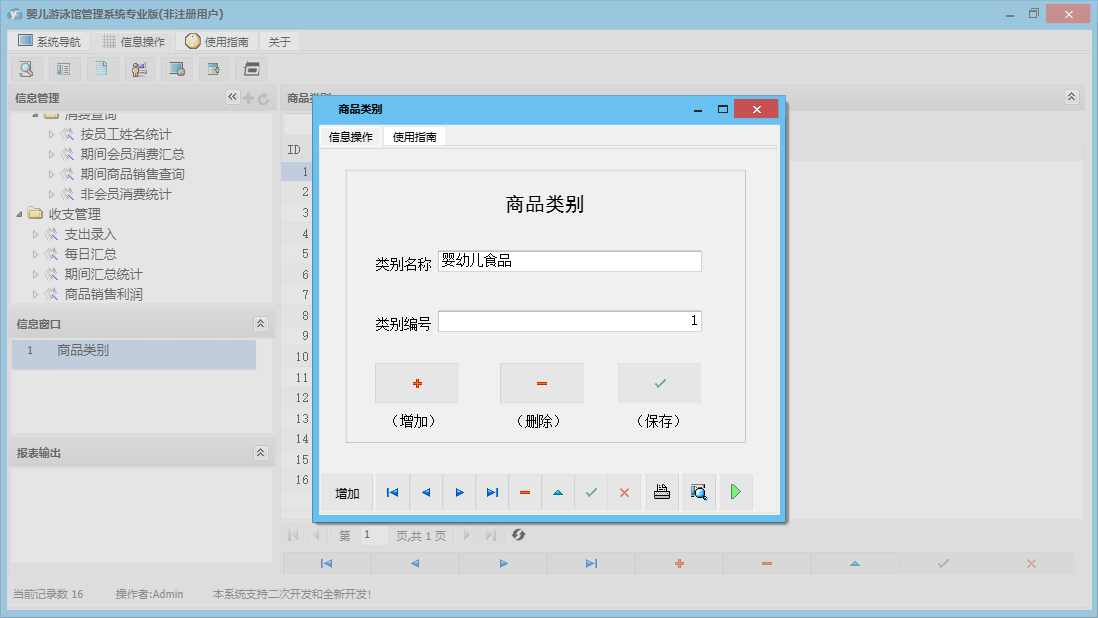Click the refresh icon beside the page number
1098x618 pixels.
(x=518, y=535)
